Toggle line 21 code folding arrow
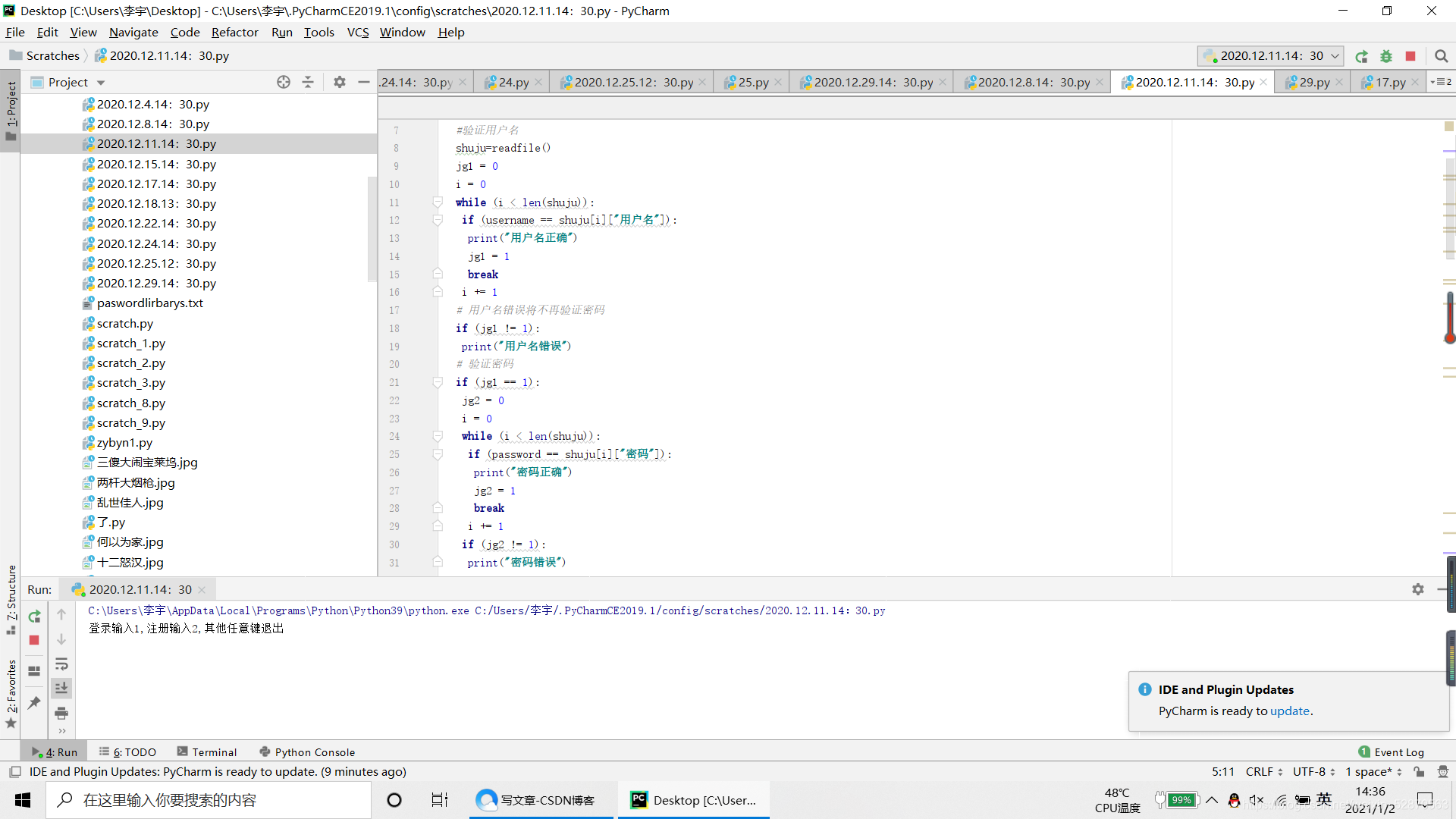This screenshot has height=819, width=1456. pos(438,381)
